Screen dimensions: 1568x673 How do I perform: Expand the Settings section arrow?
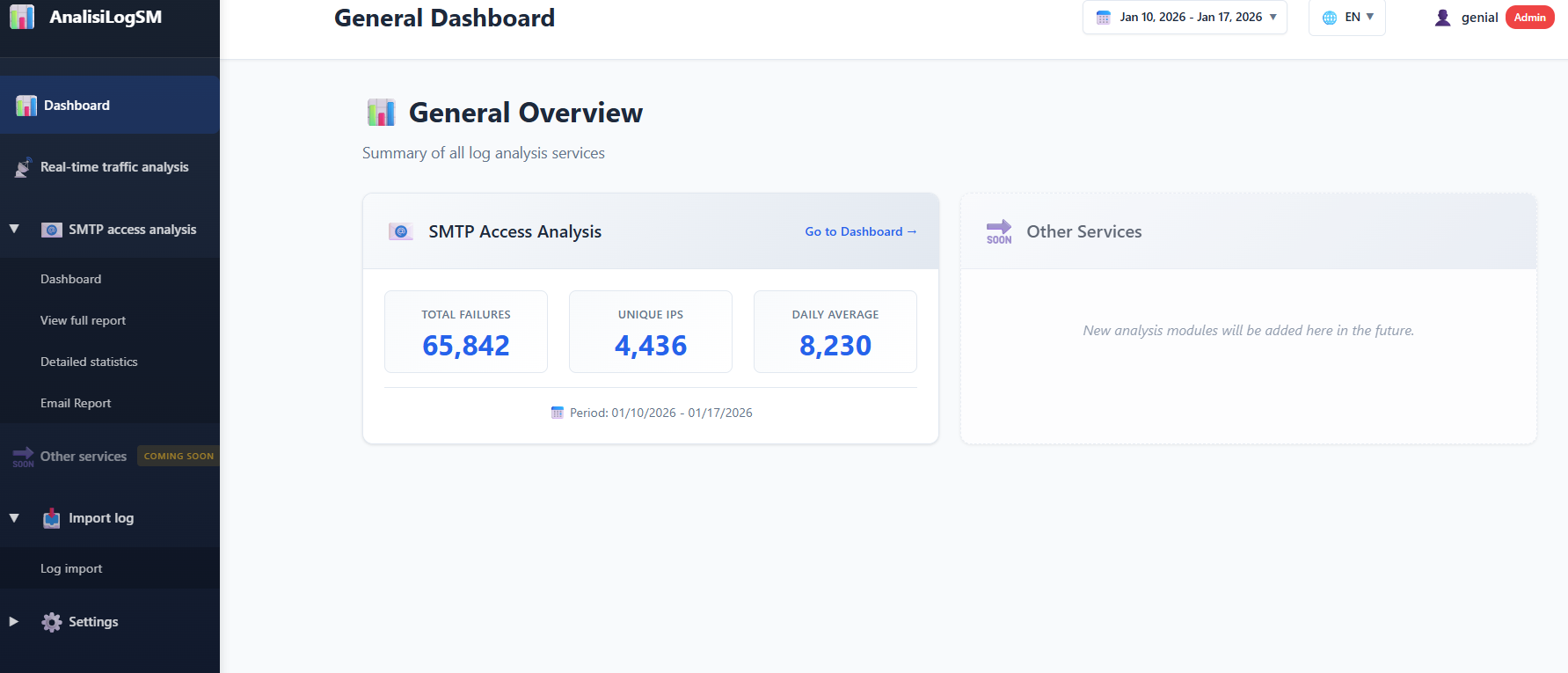pyautogui.click(x=14, y=622)
